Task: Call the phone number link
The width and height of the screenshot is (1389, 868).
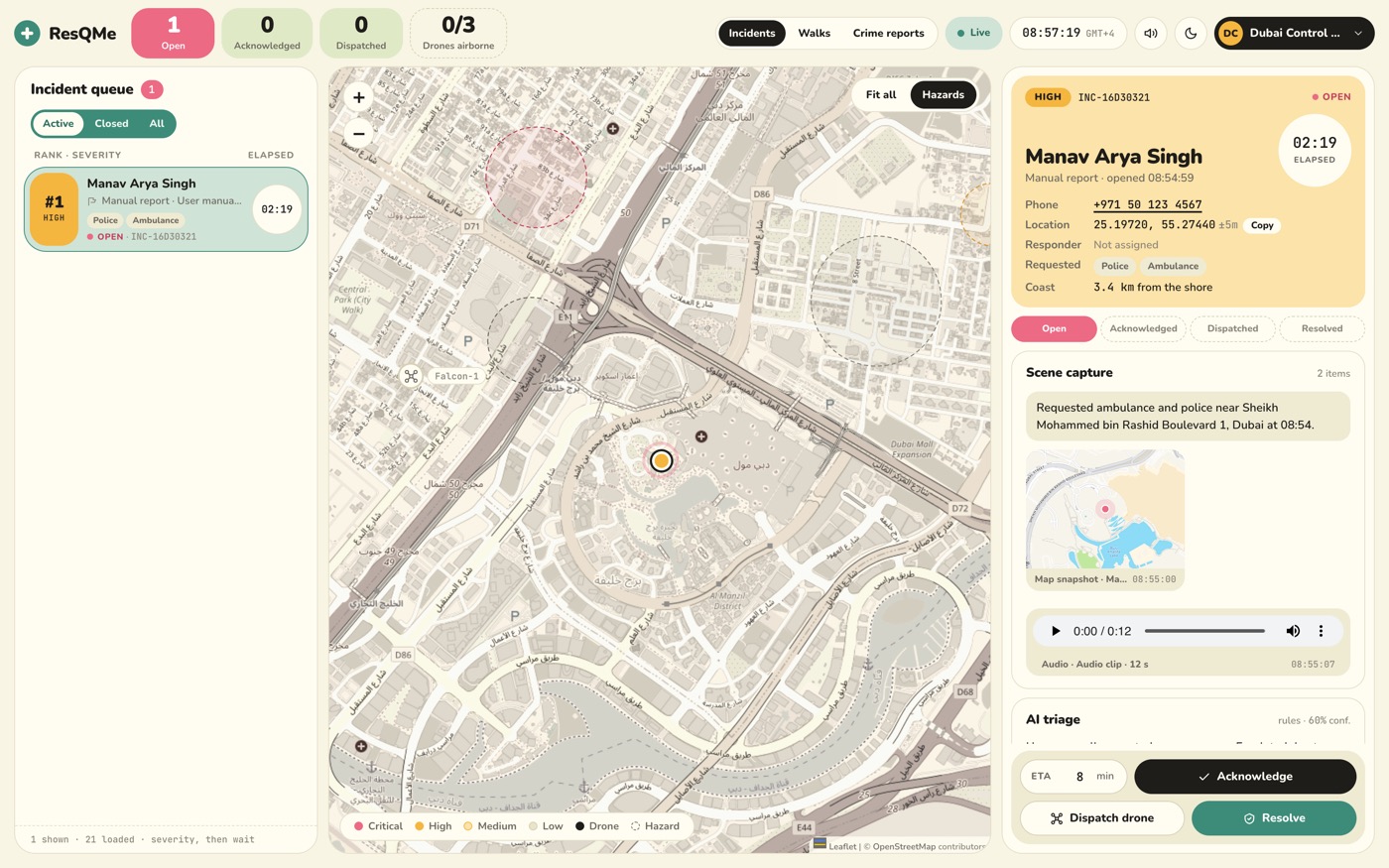Action: (1147, 204)
